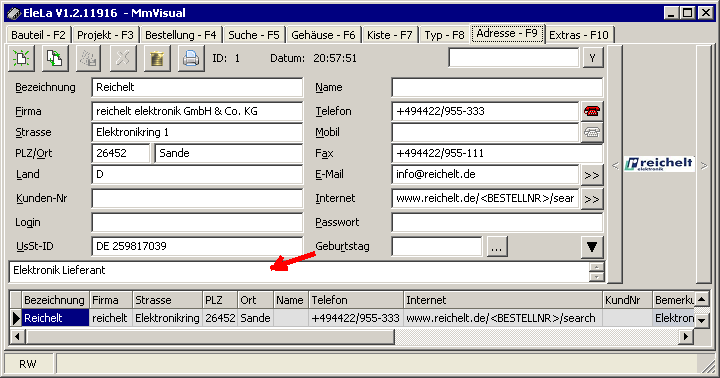
Task: Click the archive box toolbar icon
Action: (157, 58)
